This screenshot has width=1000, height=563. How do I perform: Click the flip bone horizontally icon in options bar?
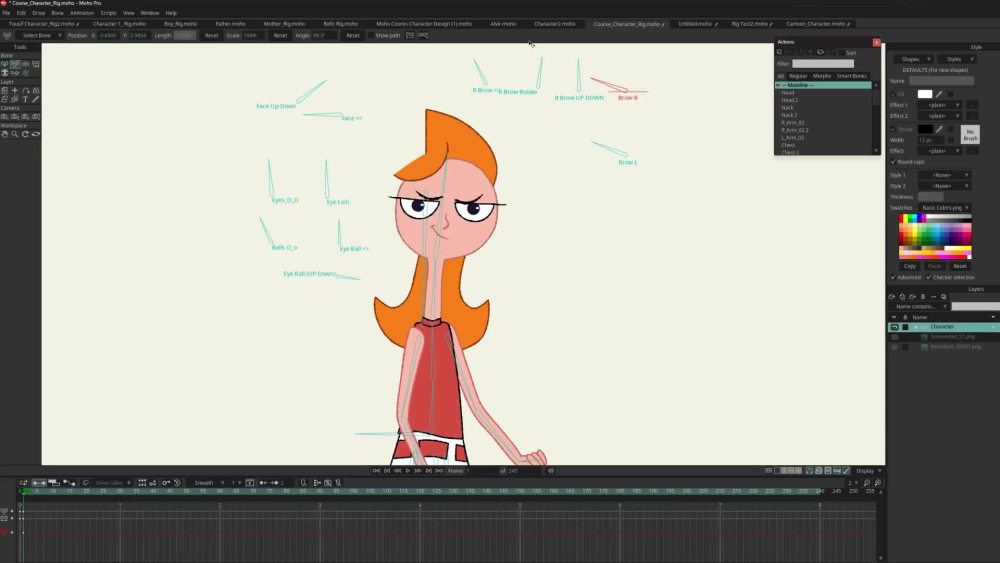(x=410, y=35)
